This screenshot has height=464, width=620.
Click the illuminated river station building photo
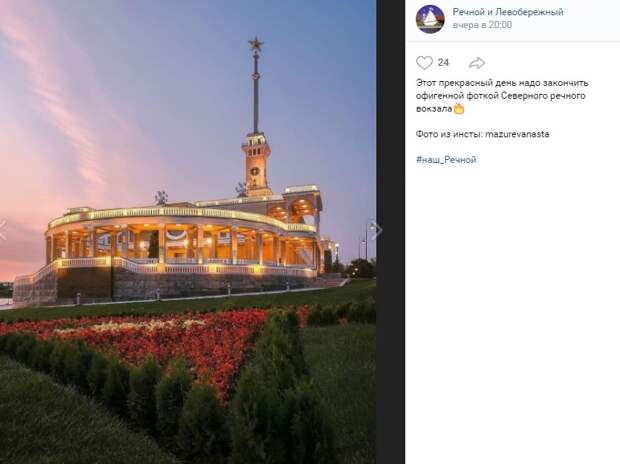click(184, 245)
